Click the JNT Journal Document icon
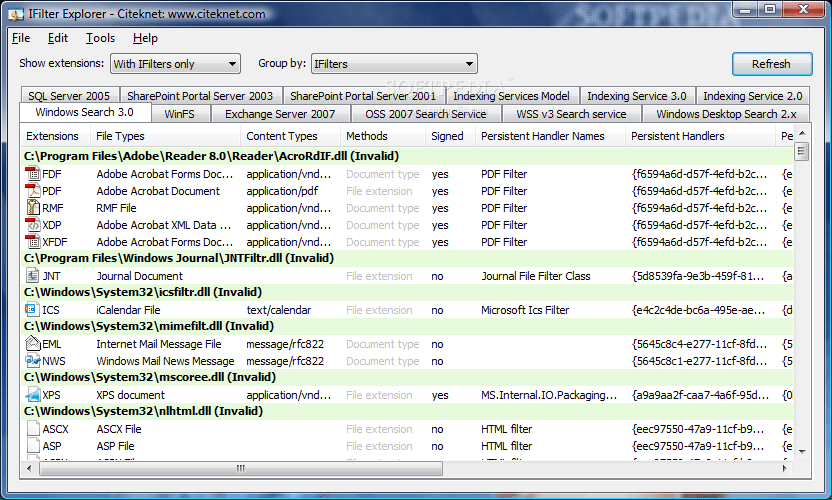 pos(33,276)
